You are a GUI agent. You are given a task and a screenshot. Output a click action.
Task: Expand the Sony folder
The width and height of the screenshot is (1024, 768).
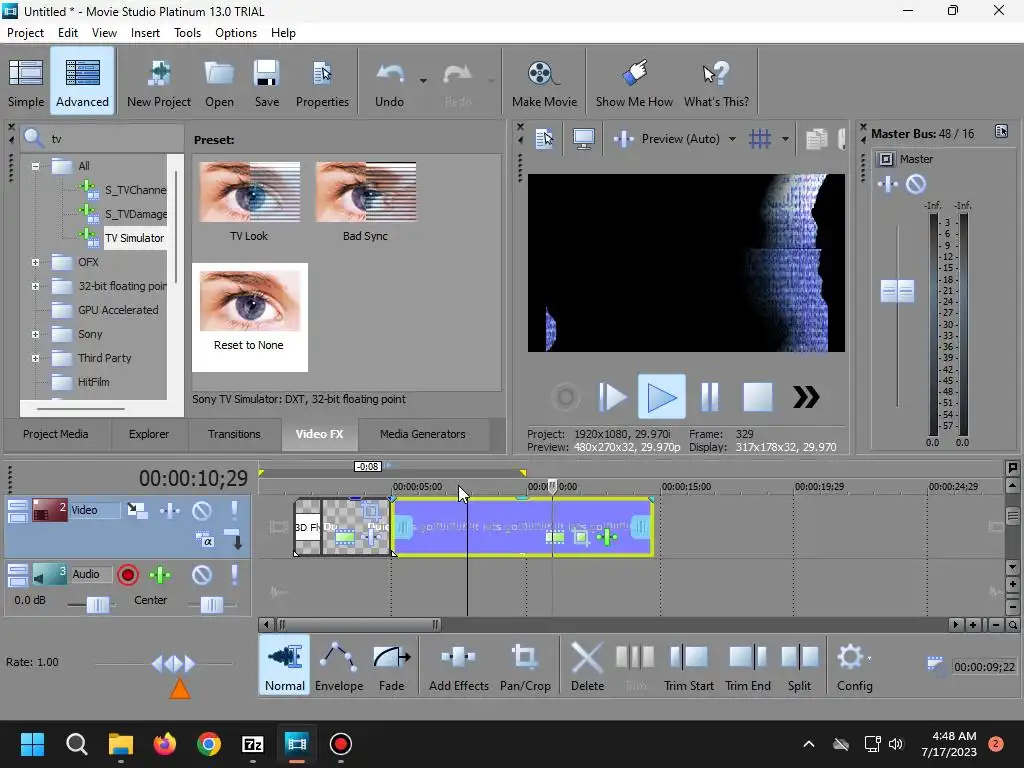35,334
